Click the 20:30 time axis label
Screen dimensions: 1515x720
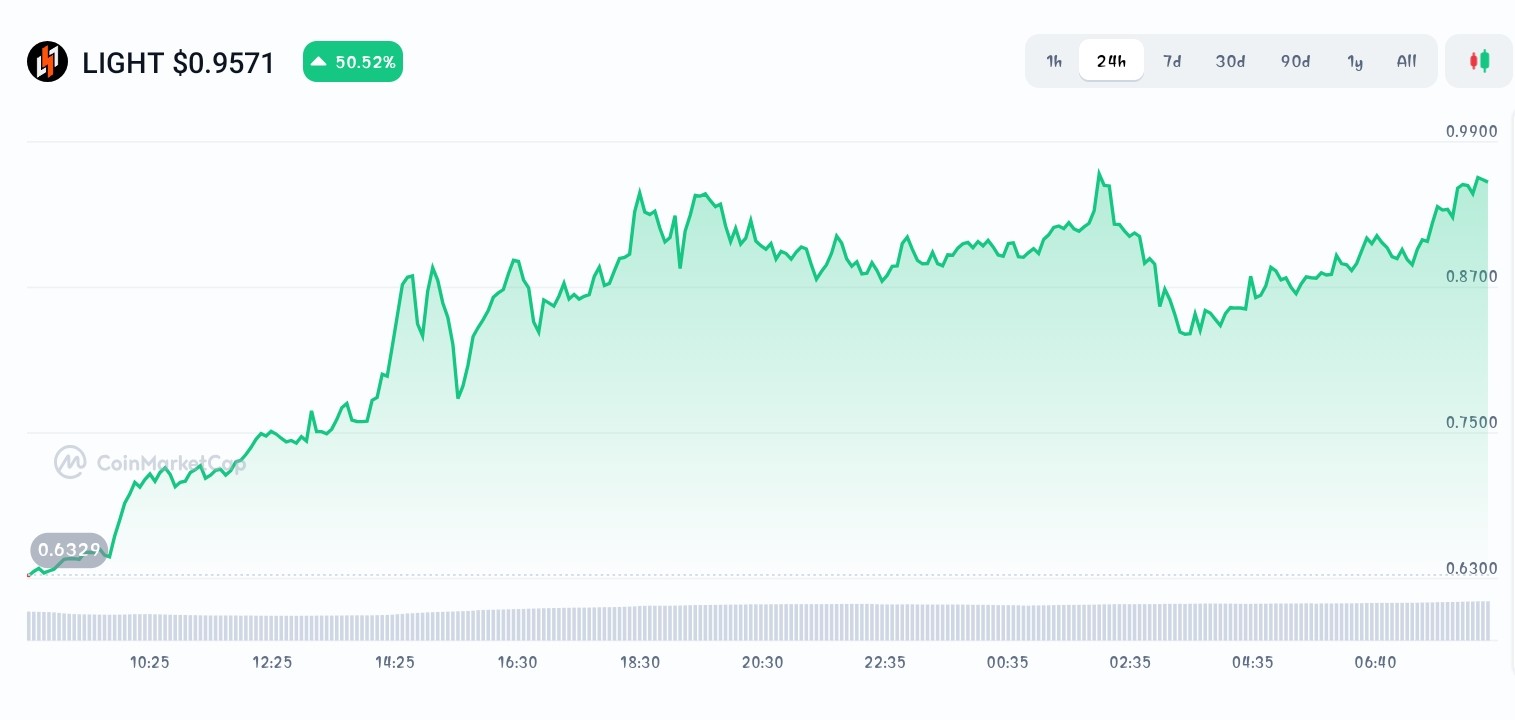point(762,662)
